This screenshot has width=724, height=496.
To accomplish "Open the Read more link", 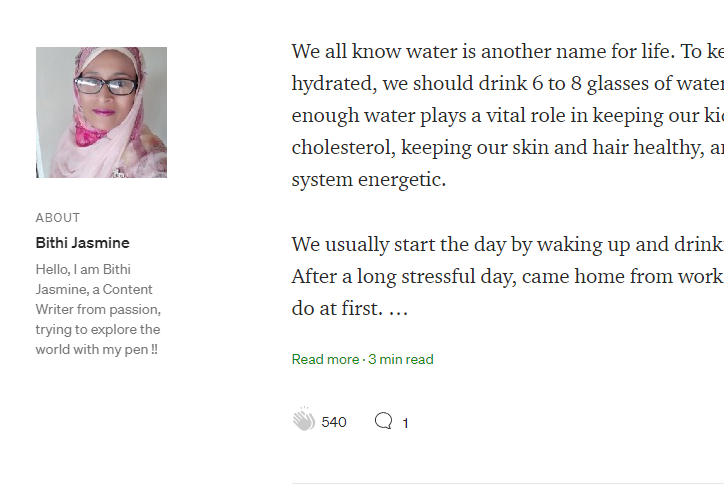I will pyautogui.click(x=325, y=359).
